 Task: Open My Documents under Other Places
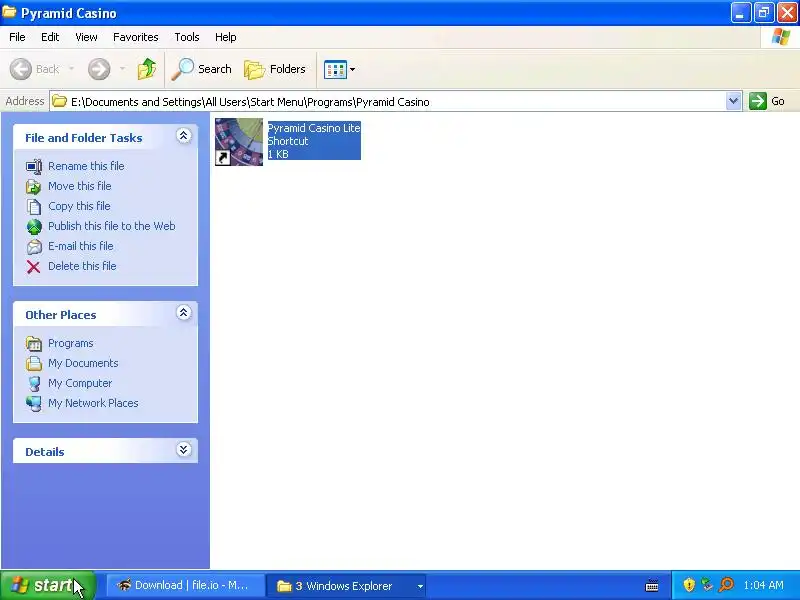click(x=83, y=363)
